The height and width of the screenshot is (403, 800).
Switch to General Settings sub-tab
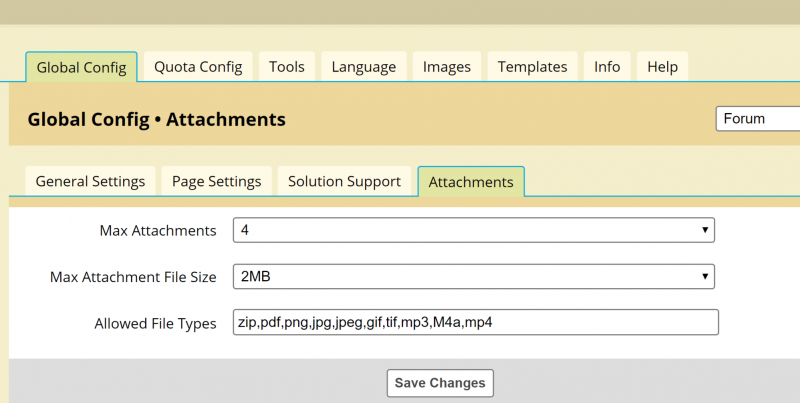tap(90, 181)
